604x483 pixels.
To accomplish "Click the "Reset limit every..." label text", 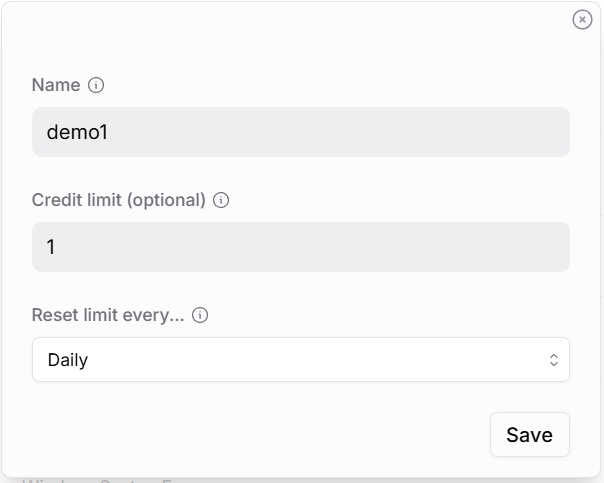I will tap(108, 315).
